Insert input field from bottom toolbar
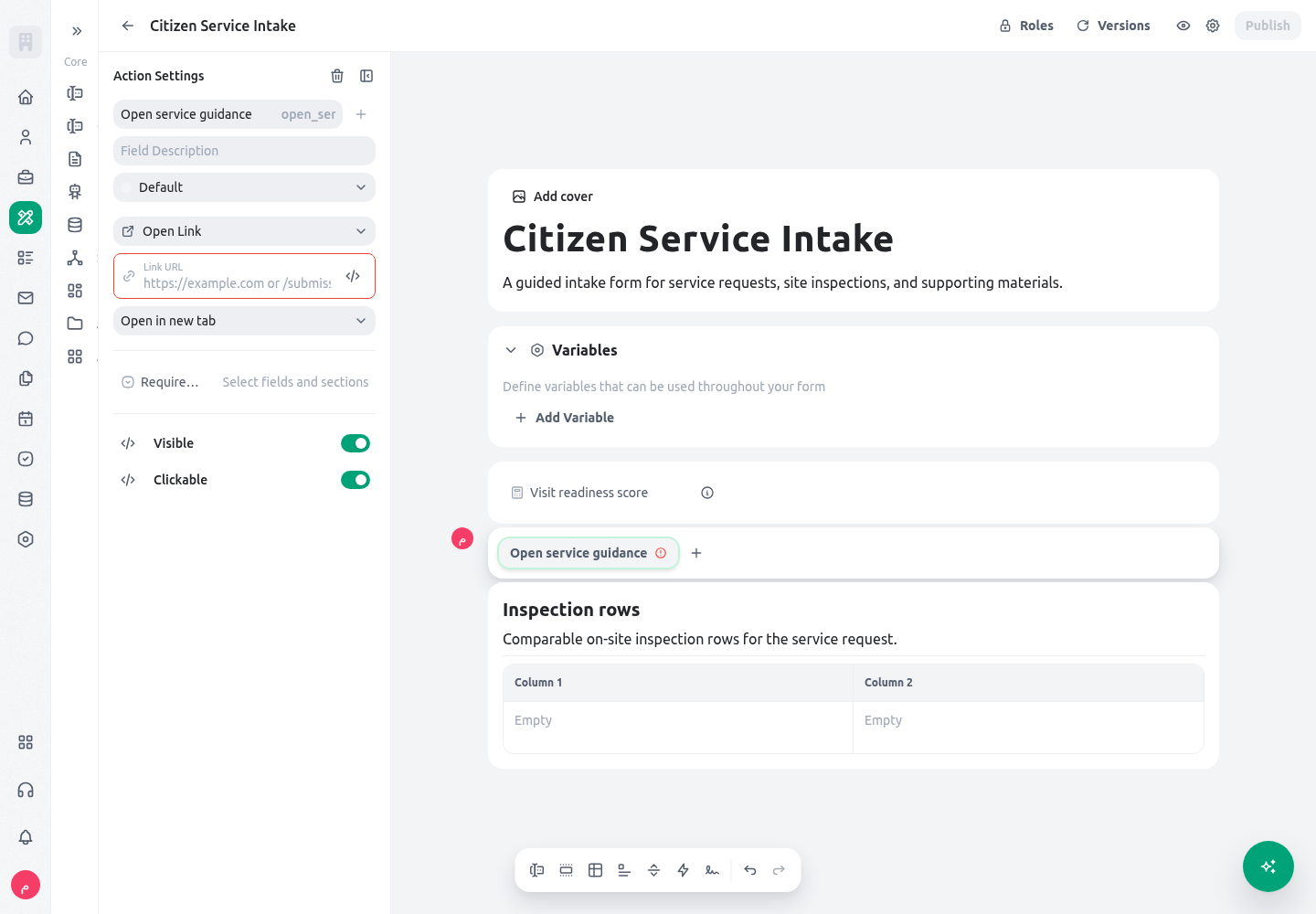The height and width of the screenshot is (914, 1316). [x=537, y=870]
